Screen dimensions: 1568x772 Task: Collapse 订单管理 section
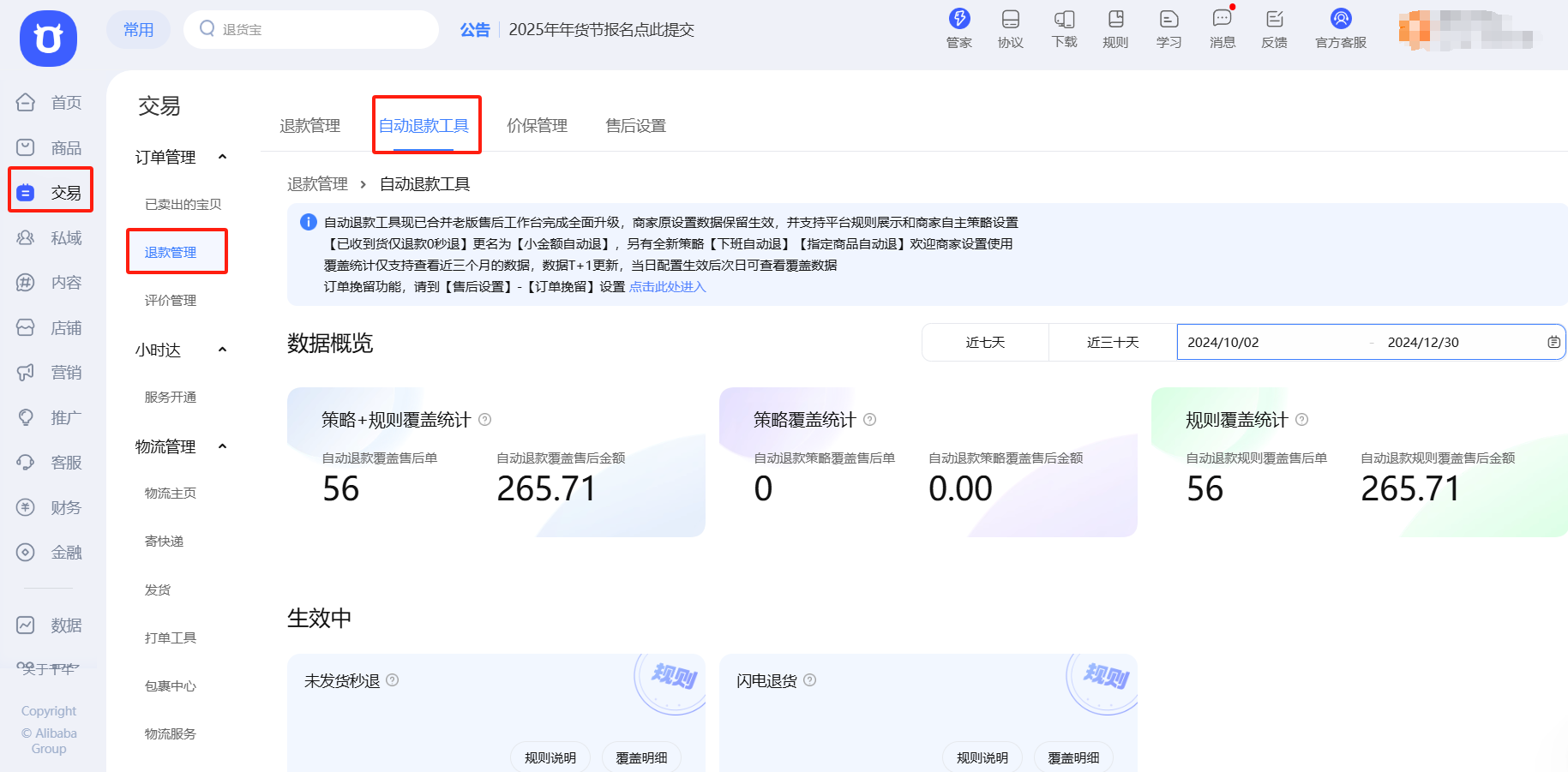(x=223, y=157)
